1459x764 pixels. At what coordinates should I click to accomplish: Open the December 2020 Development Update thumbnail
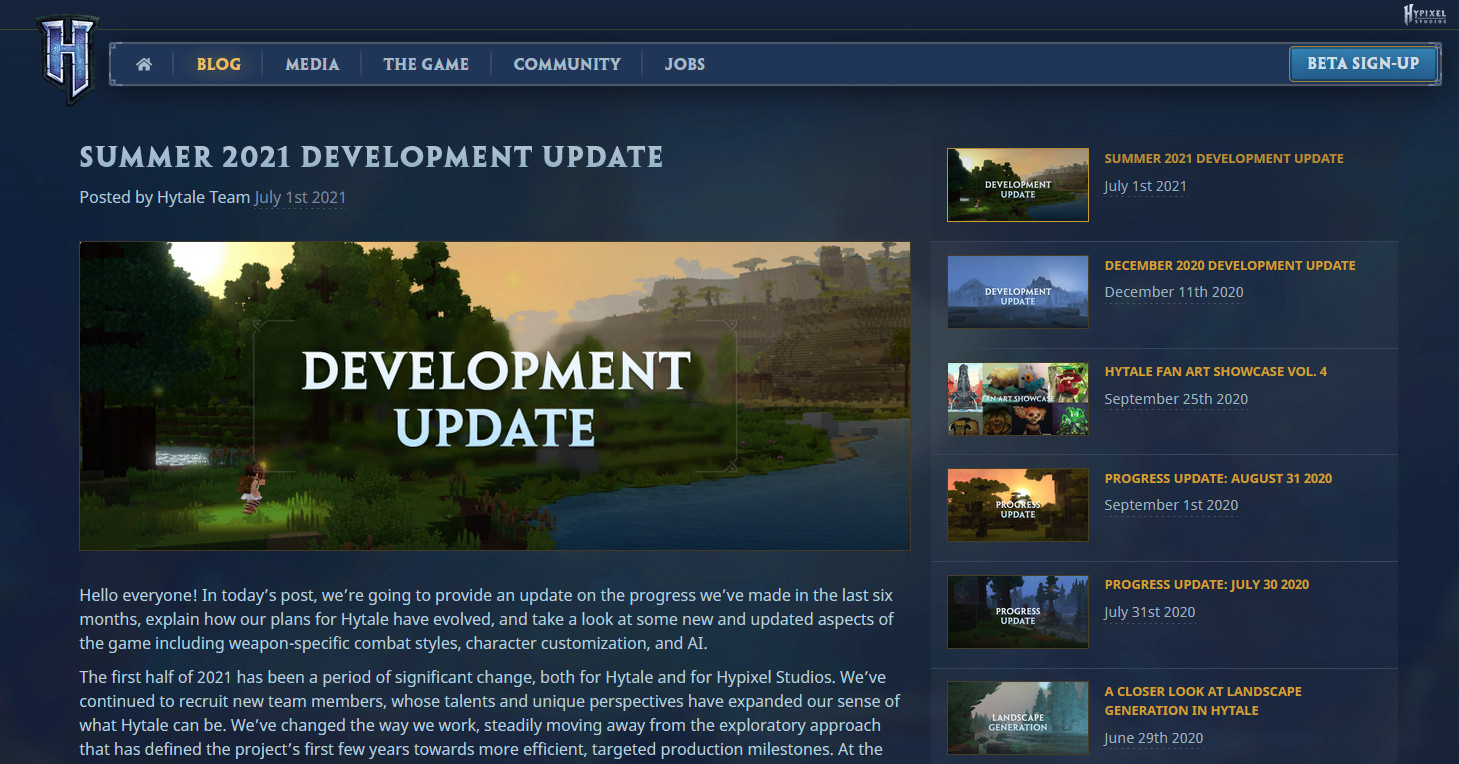pos(1017,292)
